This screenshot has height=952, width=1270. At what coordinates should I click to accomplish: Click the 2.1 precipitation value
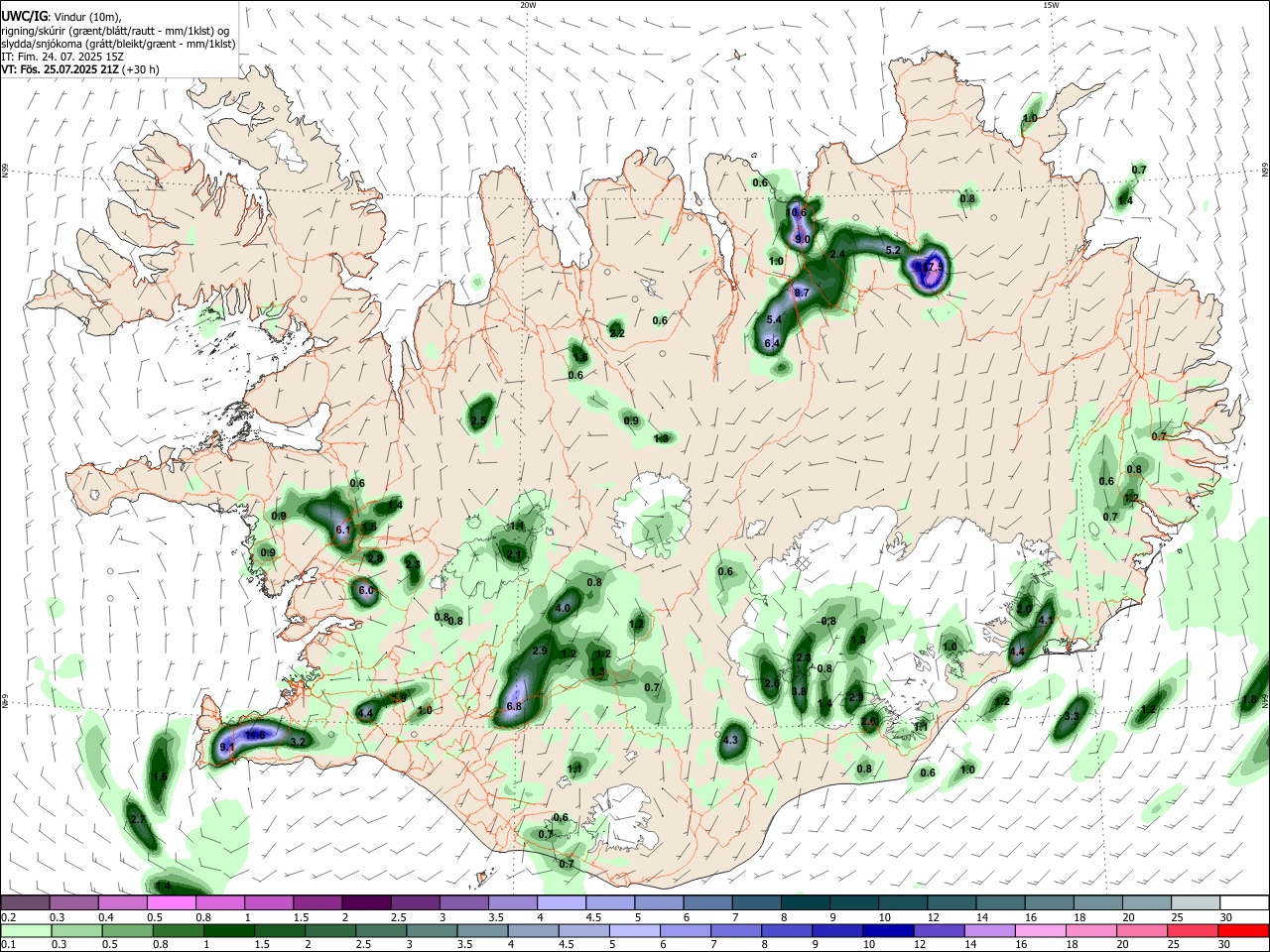click(x=514, y=554)
